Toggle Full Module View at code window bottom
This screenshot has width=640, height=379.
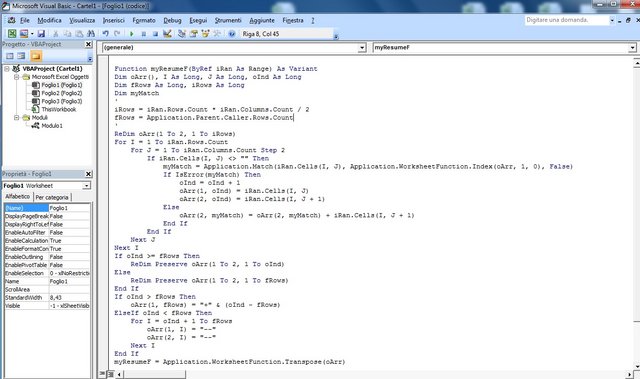pyautogui.click(x=110, y=374)
